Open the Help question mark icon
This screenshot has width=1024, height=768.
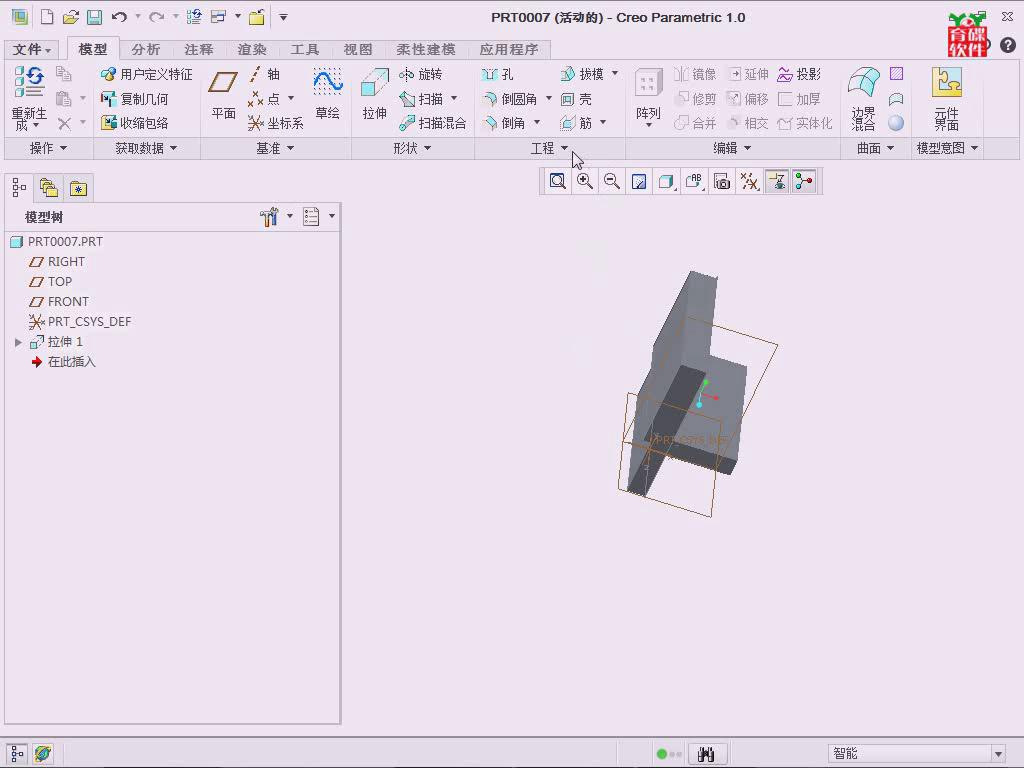pos(1008,44)
